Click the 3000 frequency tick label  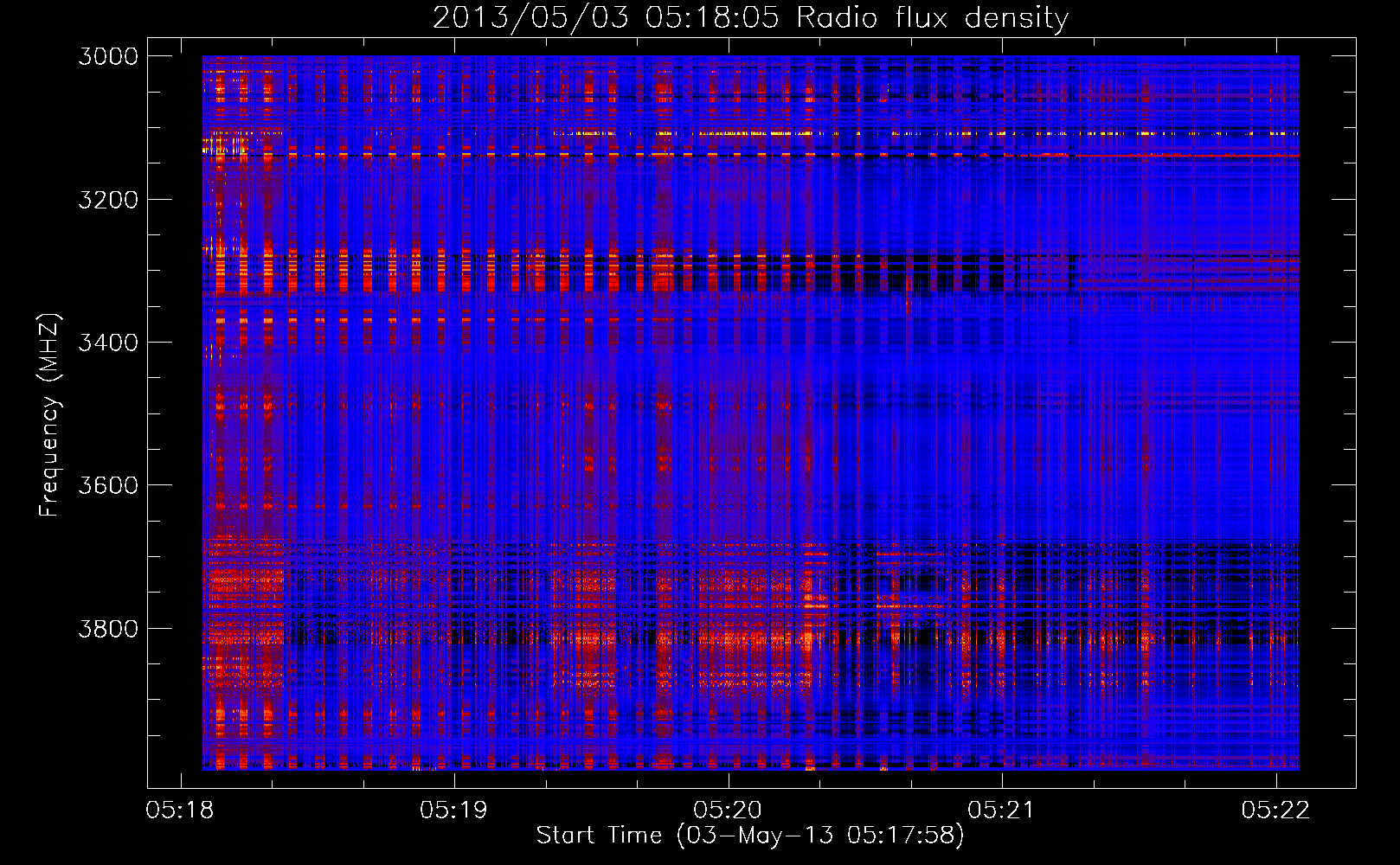(108, 56)
